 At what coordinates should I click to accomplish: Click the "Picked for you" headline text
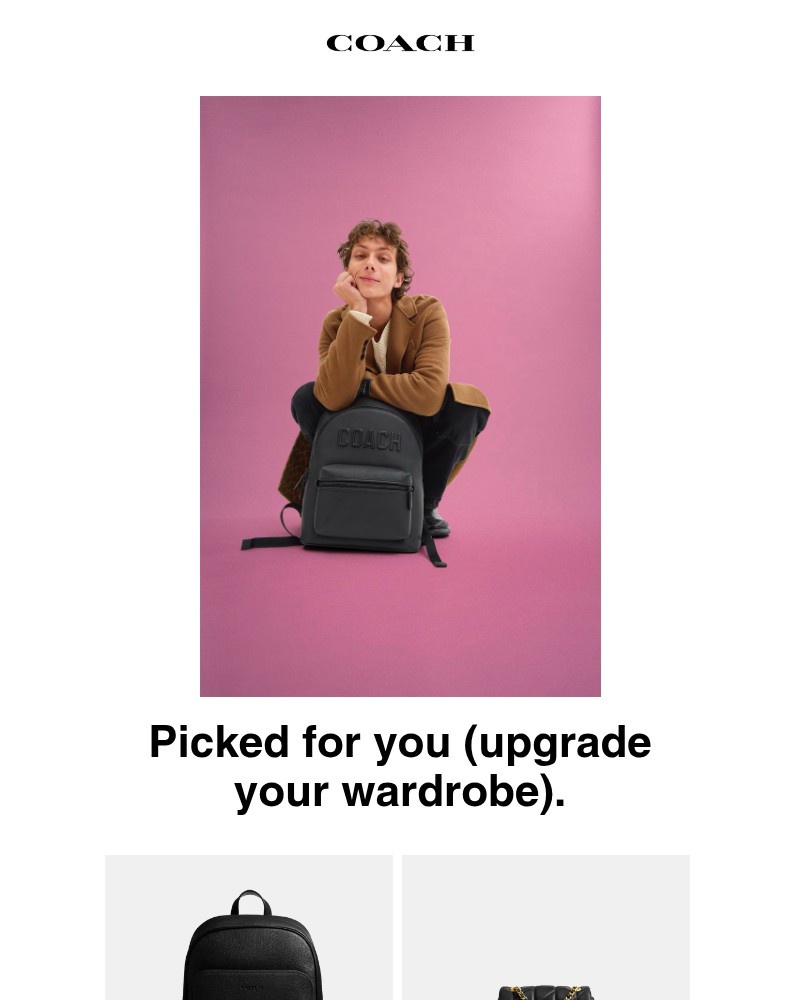coord(300,743)
